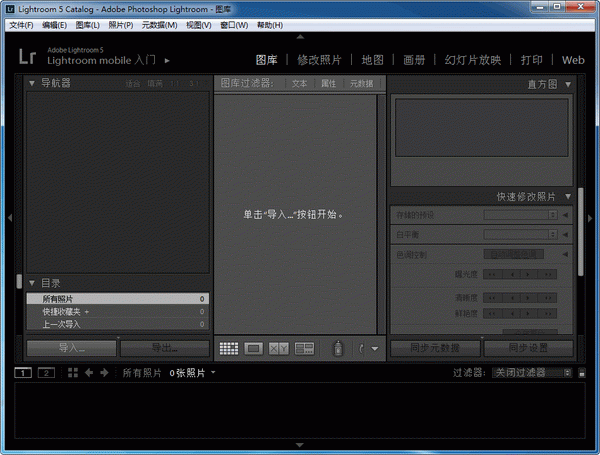Open the 元数据(M) menu

point(160,25)
